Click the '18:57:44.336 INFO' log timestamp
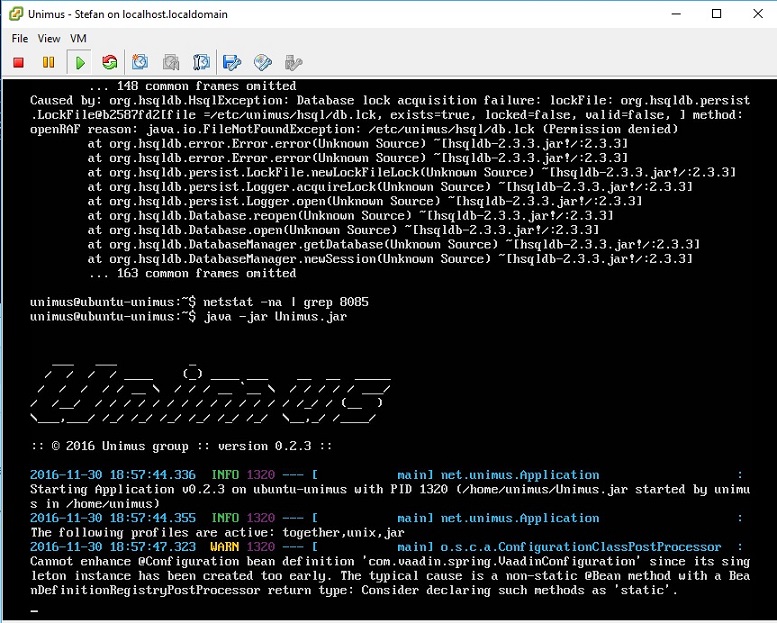The width and height of the screenshot is (777, 623). pyautogui.click(x=112, y=475)
